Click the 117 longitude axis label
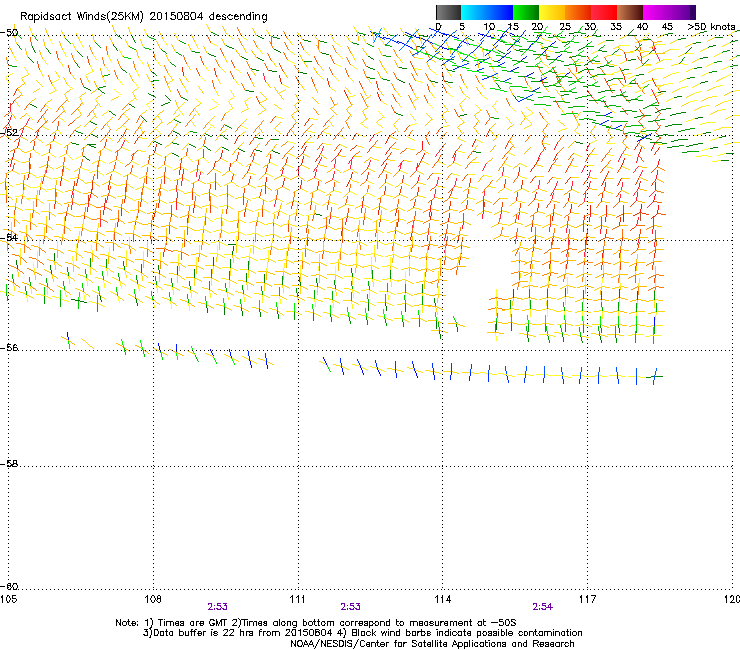 point(588,599)
